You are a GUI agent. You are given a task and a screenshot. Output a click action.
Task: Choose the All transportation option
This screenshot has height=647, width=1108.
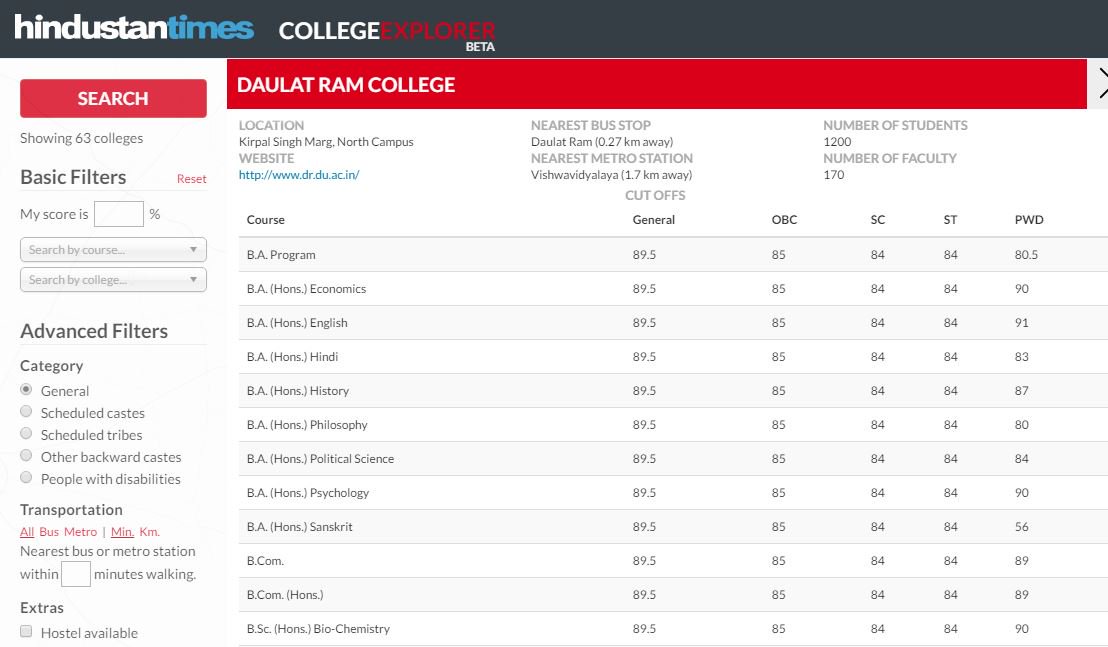27,532
